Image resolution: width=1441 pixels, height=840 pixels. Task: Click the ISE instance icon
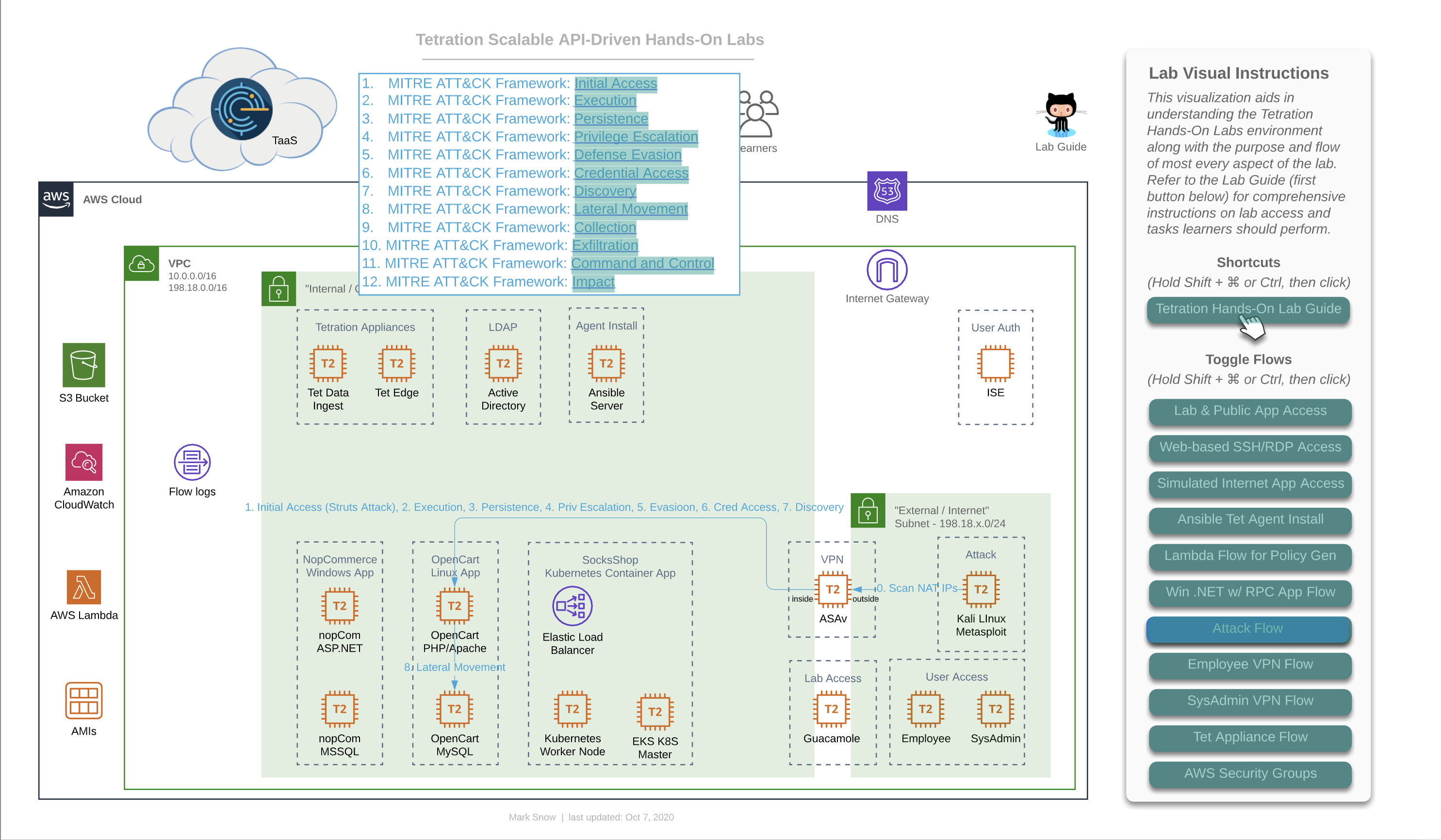pyautogui.click(x=995, y=363)
